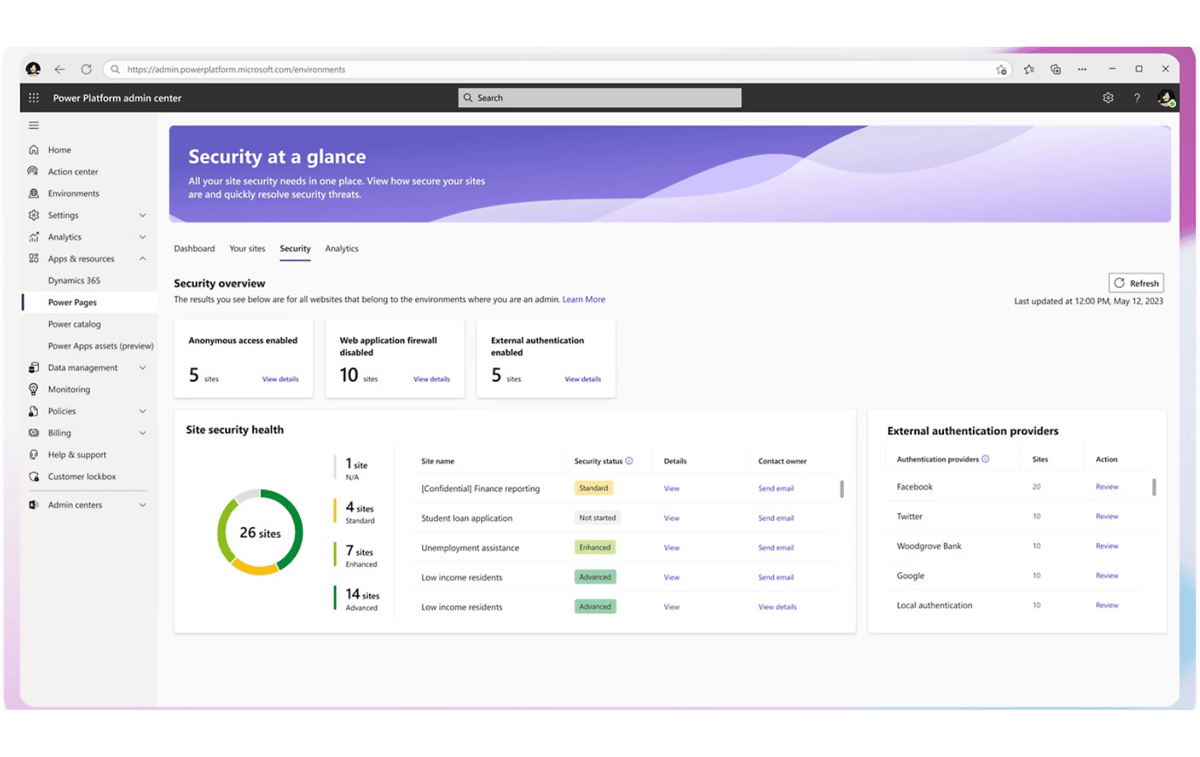The height and width of the screenshot is (757, 1200).
Task: Click the Analytics icon in sidebar
Action: (x=34, y=237)
